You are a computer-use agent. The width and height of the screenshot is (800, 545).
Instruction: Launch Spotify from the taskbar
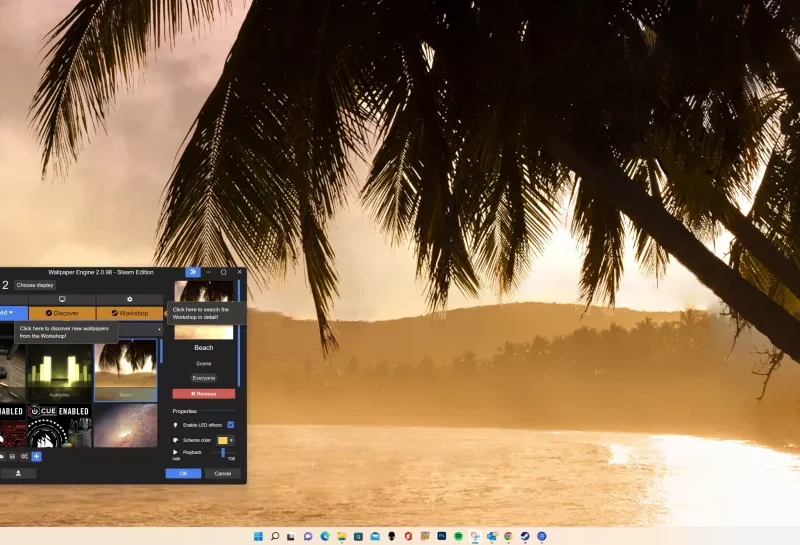(x=458, y=536)
